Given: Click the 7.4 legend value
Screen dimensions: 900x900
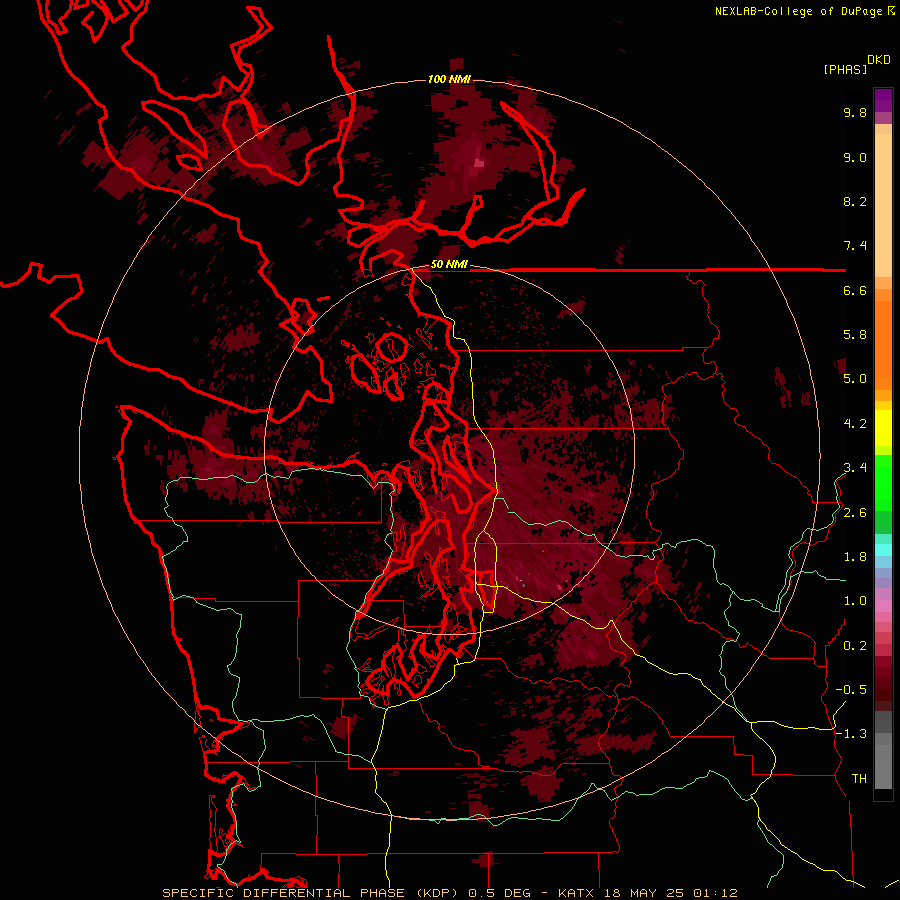Looking at the screenshot, I should tap(855, 246).
